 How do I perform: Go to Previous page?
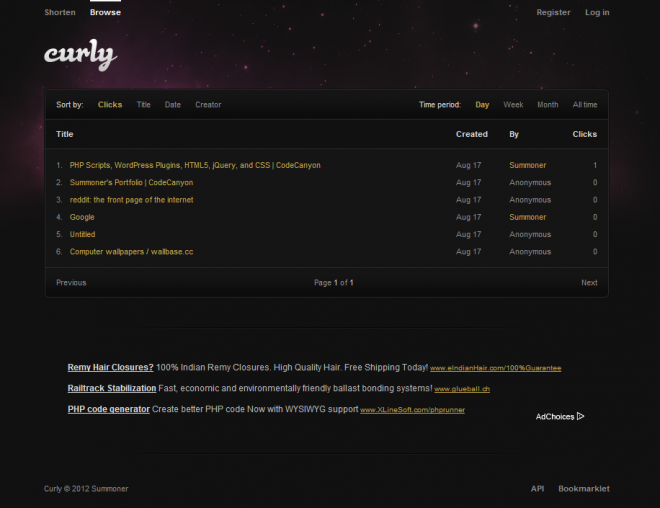71,283
